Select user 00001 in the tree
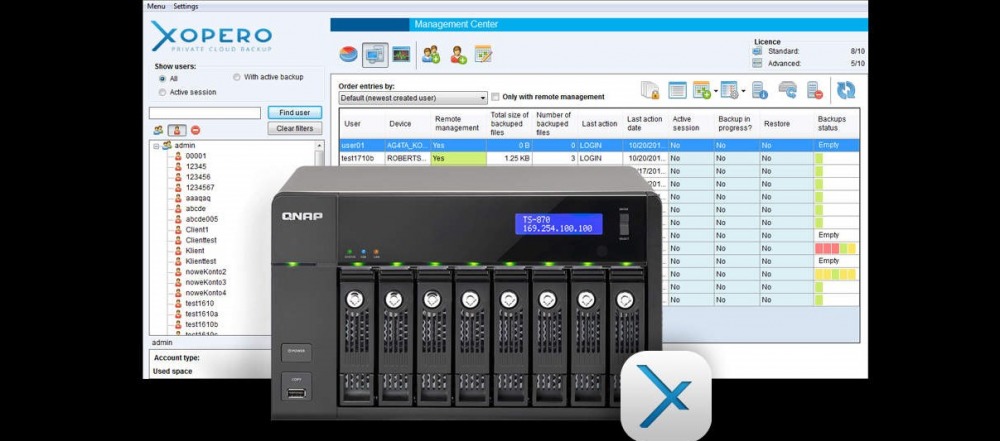The height and width of the screenshot is (441, 1000). (196, 156)
